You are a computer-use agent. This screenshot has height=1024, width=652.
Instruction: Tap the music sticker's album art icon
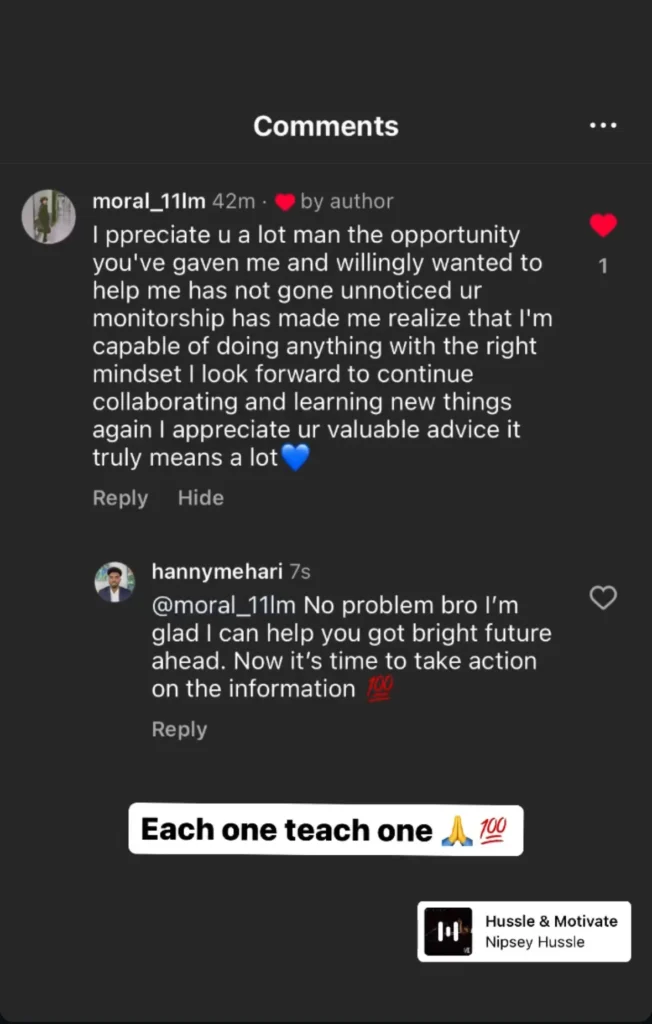[448, 932]
